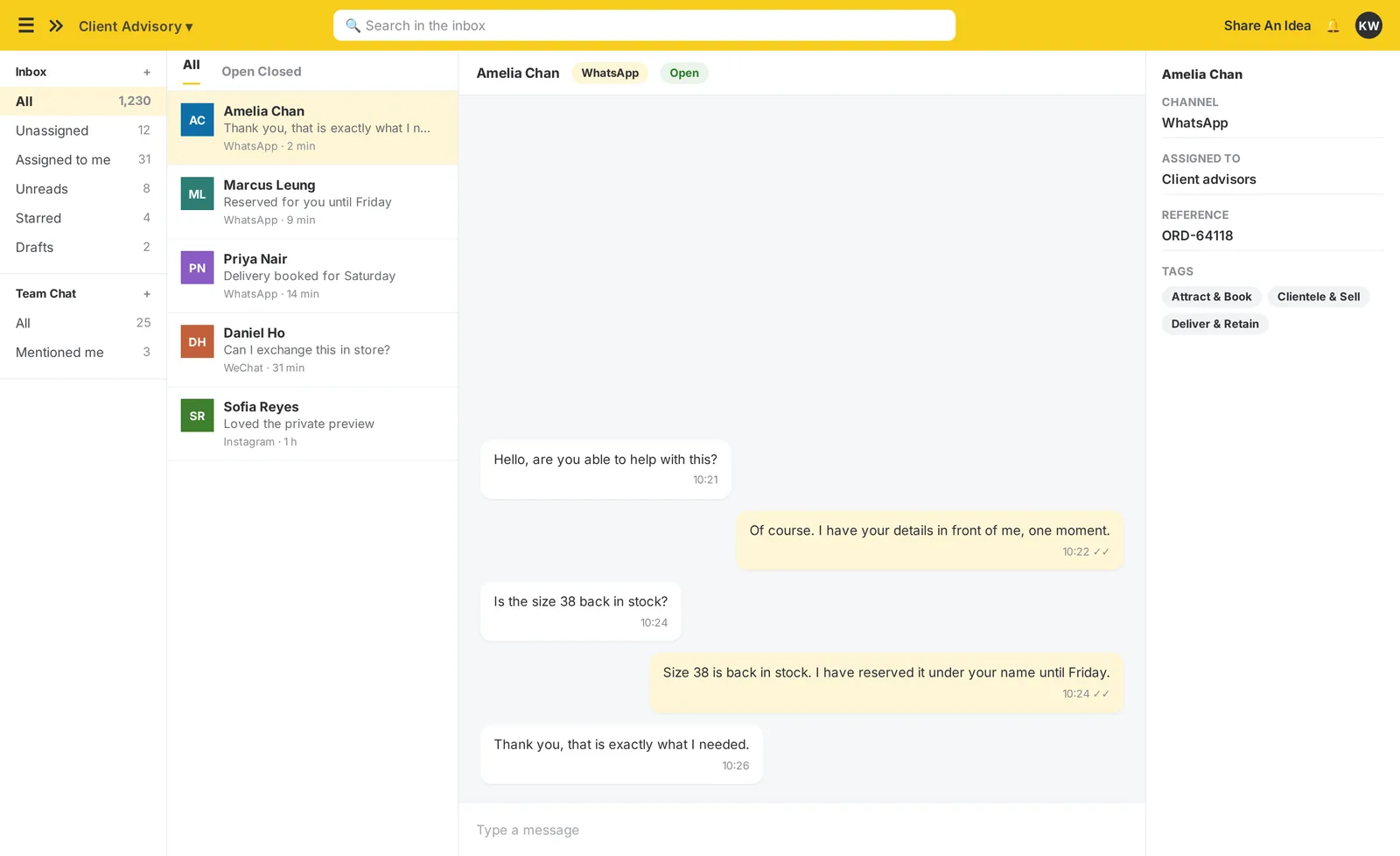Click WhatsApp channel value in details panel

(x=1194, y=123)
